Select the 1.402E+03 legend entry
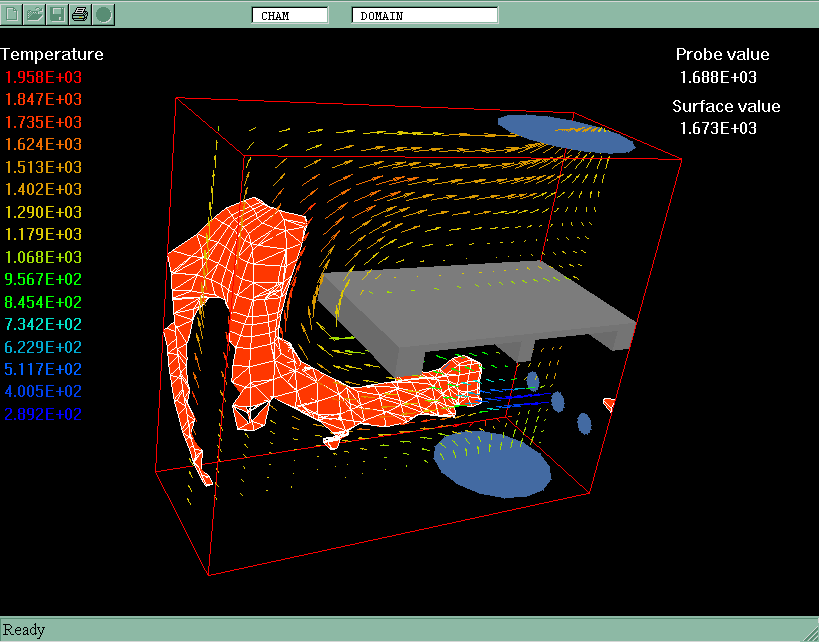 point(43,189)
